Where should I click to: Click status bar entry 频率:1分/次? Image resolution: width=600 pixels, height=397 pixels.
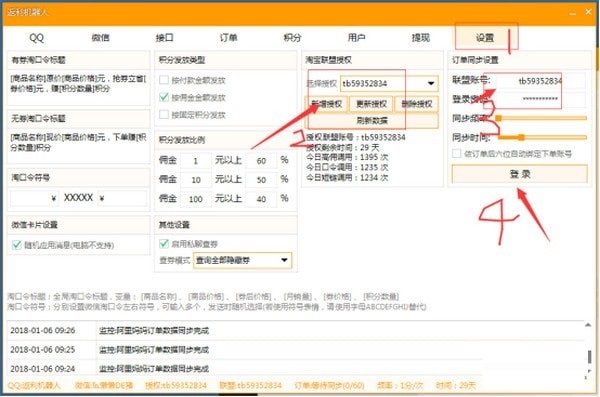[400, 385]
